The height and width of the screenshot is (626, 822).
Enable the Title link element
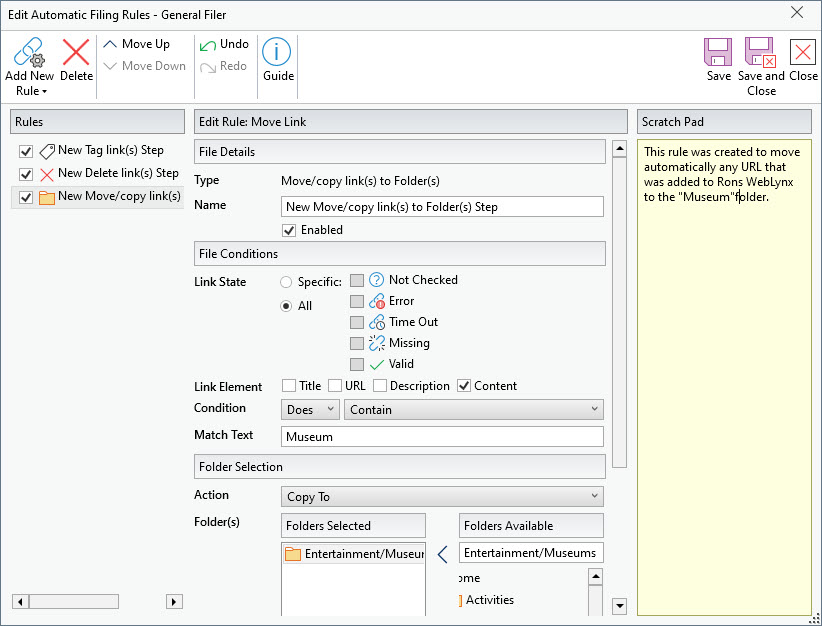point(288,386)
